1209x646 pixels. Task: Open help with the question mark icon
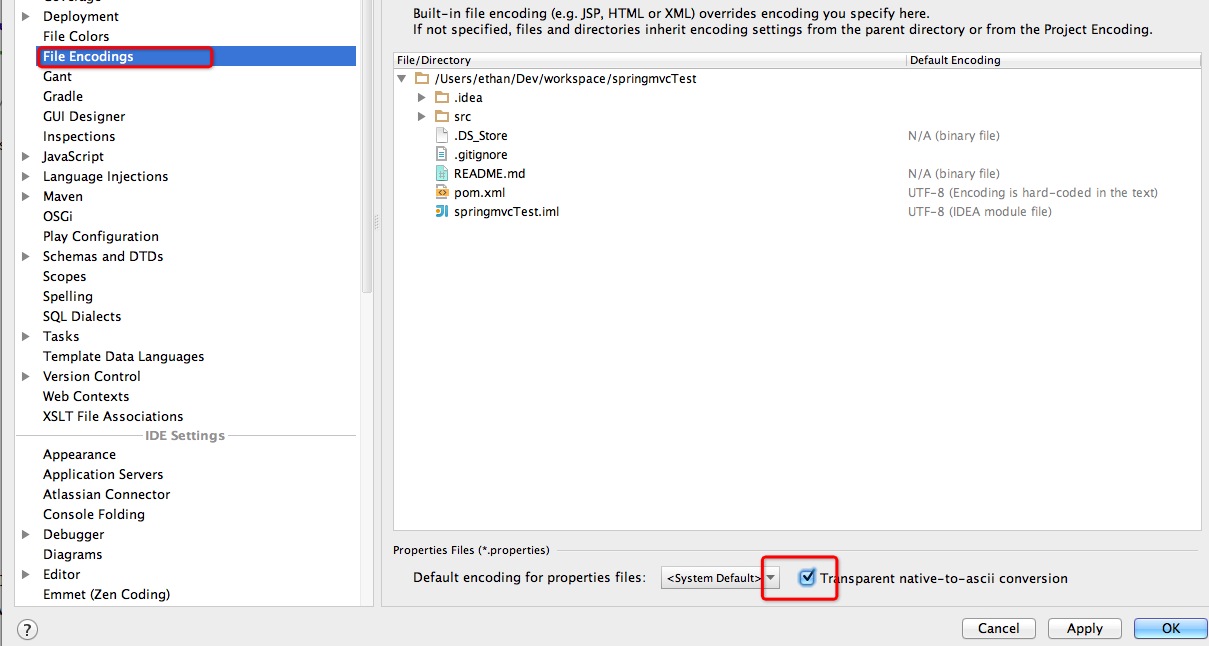[27, 629]
